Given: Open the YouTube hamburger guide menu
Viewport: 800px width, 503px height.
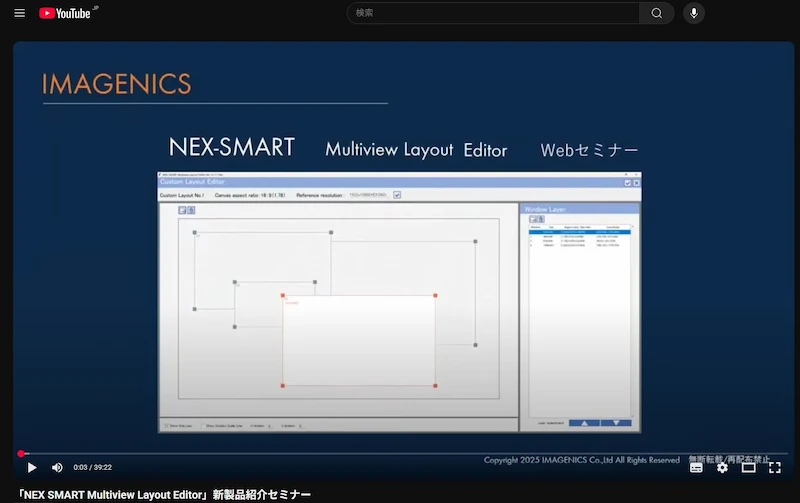Looking at the screenshot, I should click(x=19, y=13).
